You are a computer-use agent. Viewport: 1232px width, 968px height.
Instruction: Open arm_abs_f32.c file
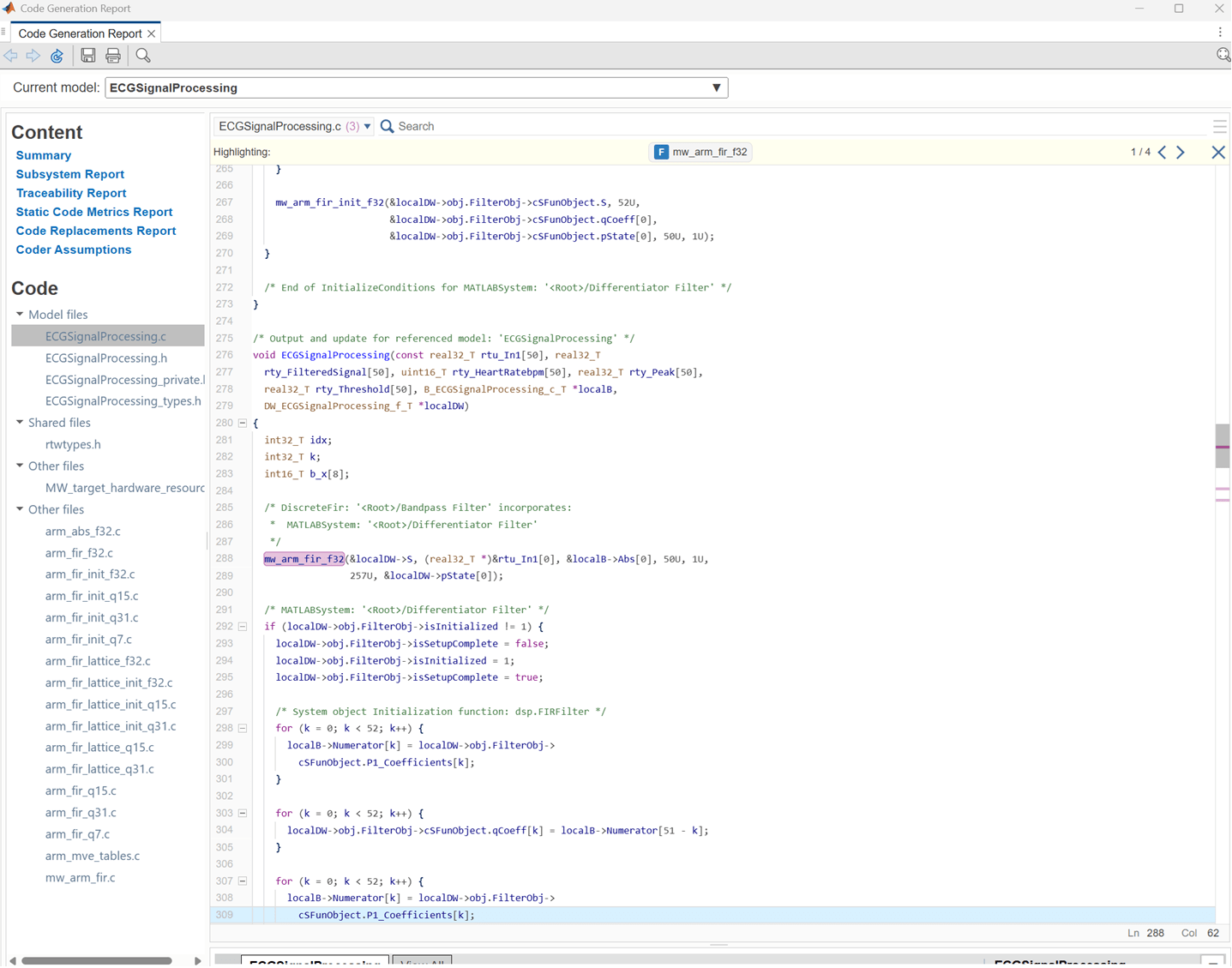tap(83, 532)
